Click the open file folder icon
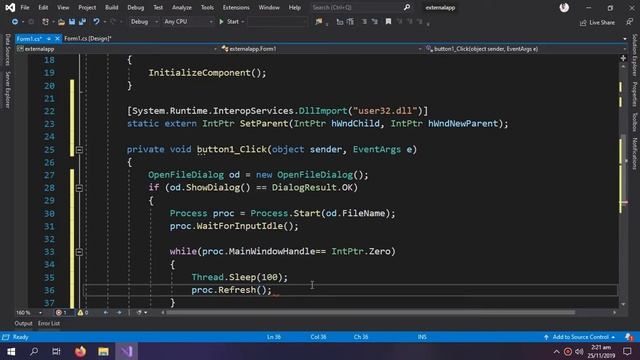The width and height of the screenshot is (640, 360). click(61, 22)
